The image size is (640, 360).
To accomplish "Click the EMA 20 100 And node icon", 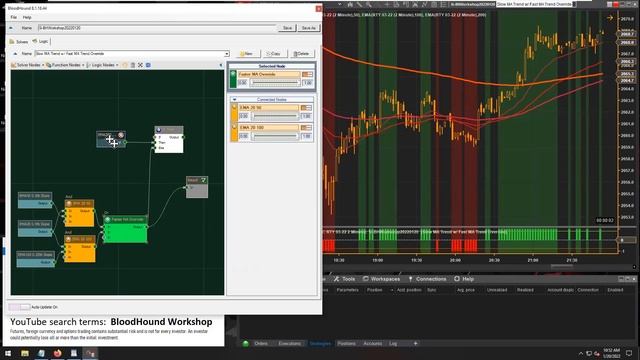I will (69, 239).
